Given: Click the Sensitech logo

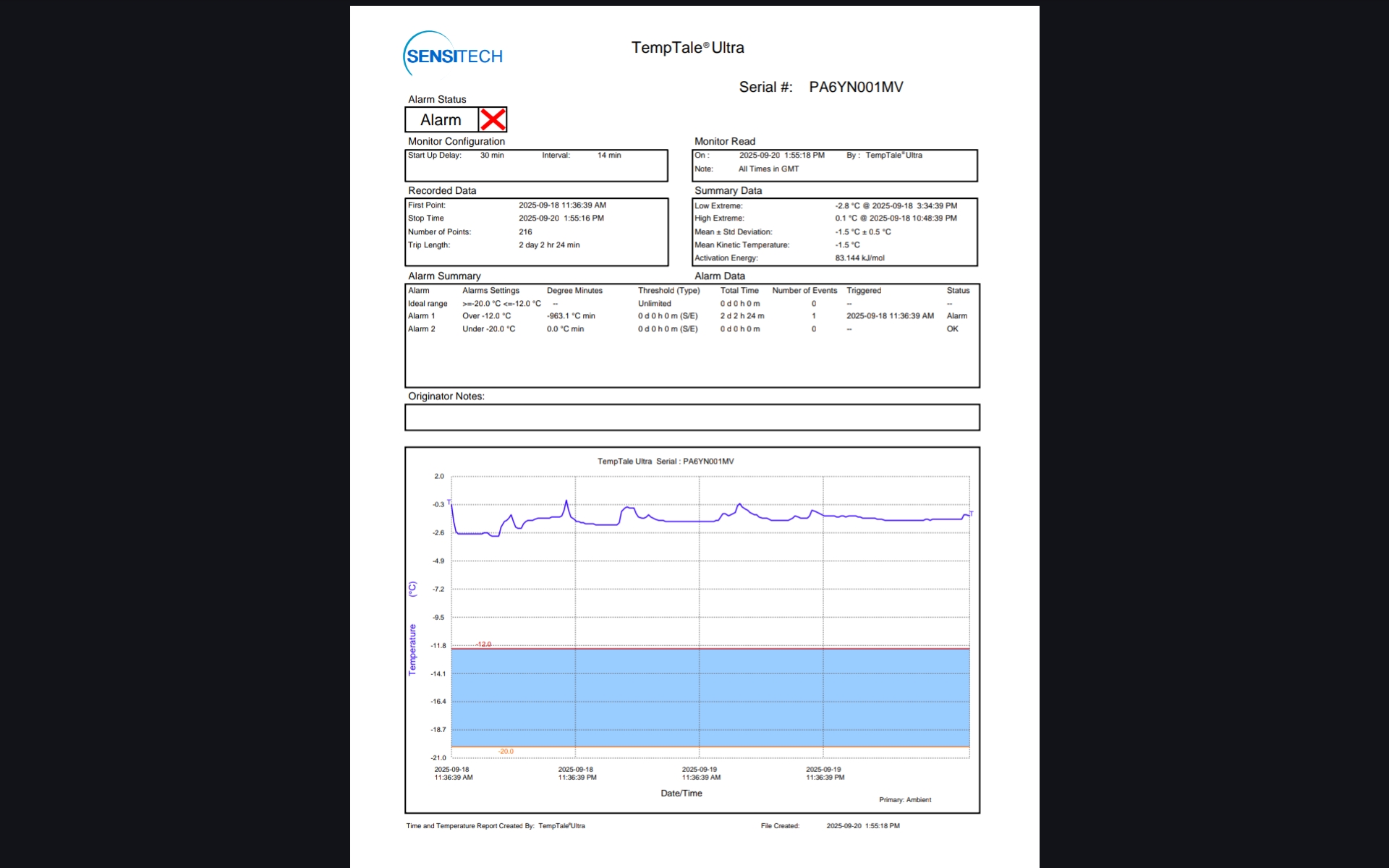Looking at the screenshot, I should (453, 55).
